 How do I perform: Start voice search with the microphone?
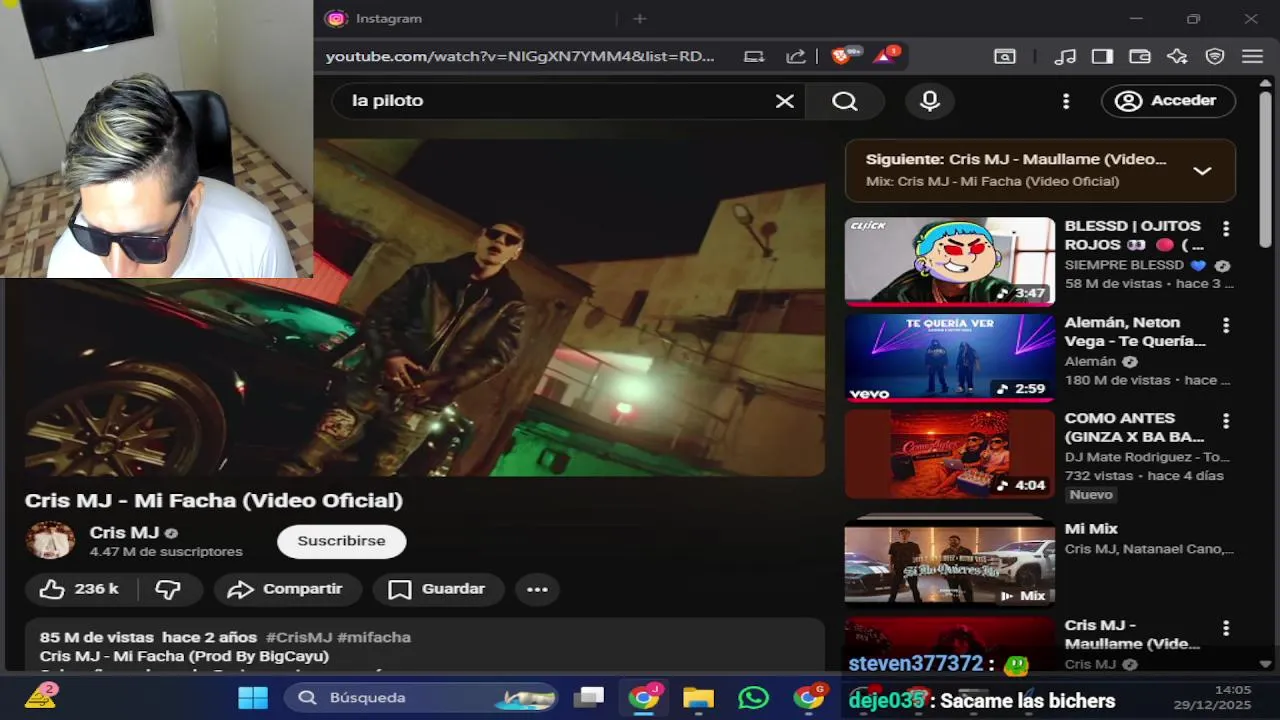tap(930, 101)
